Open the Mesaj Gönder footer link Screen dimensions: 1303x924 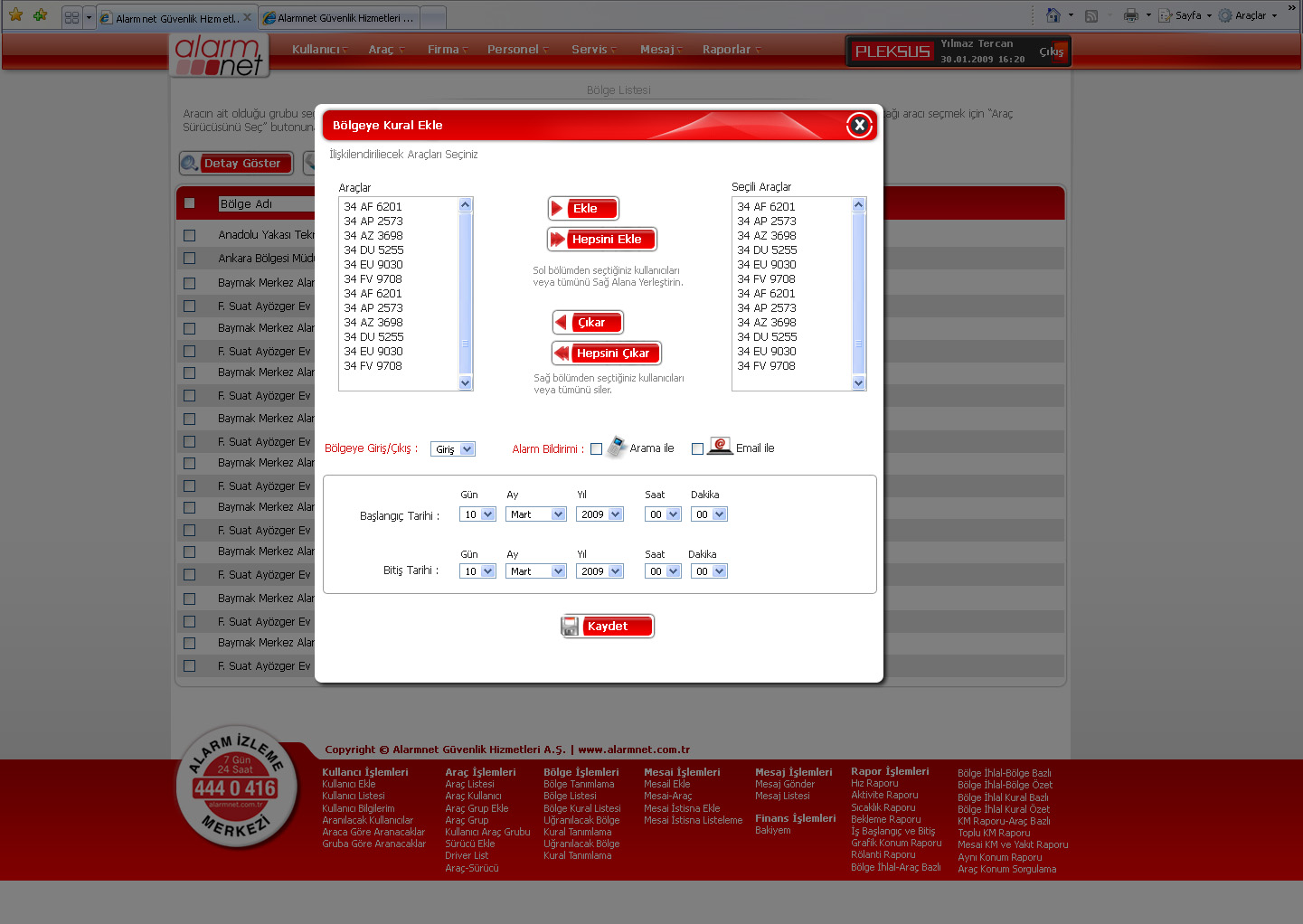[785, 785]
